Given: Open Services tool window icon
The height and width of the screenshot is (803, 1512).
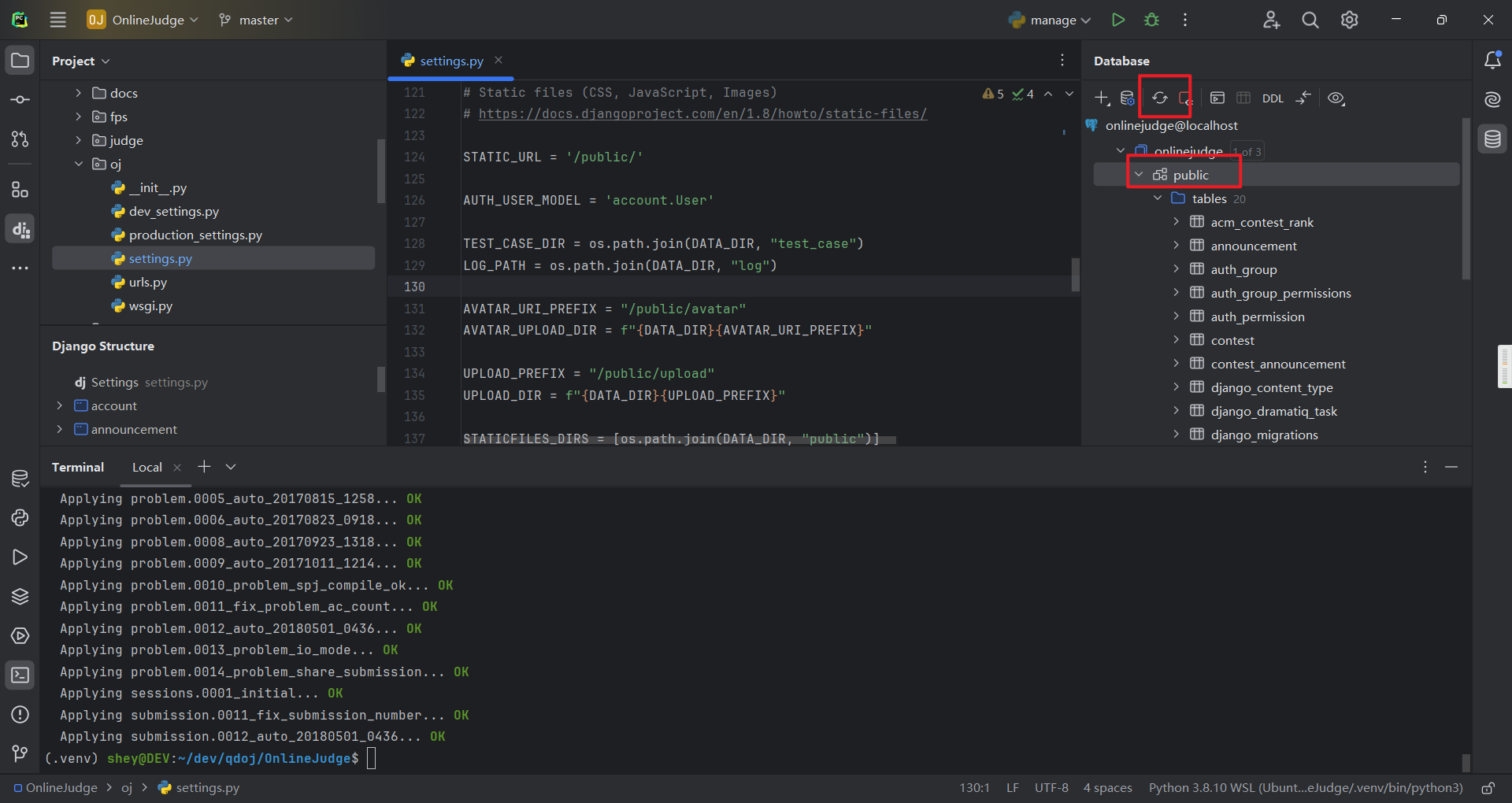Looking at the screenshot, I should pos(20,635).
